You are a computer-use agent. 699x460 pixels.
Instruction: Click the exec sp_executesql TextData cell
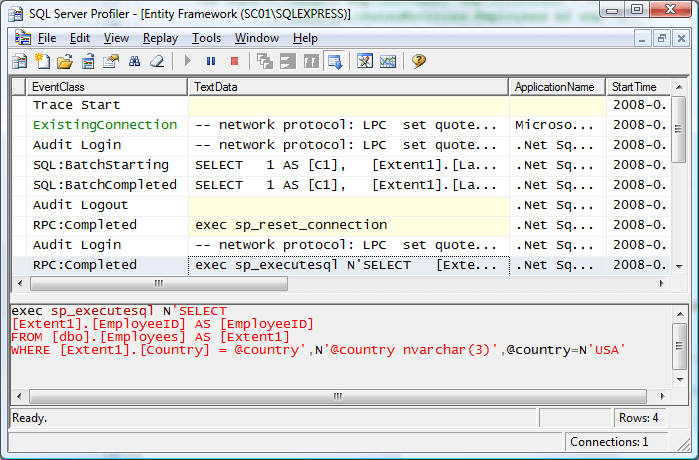coord(349,265)
